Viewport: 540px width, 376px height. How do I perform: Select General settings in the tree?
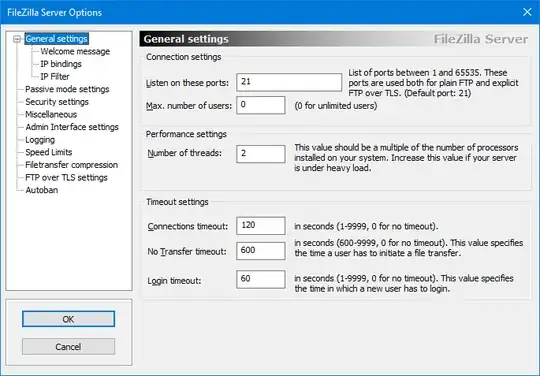coord(56,39)
